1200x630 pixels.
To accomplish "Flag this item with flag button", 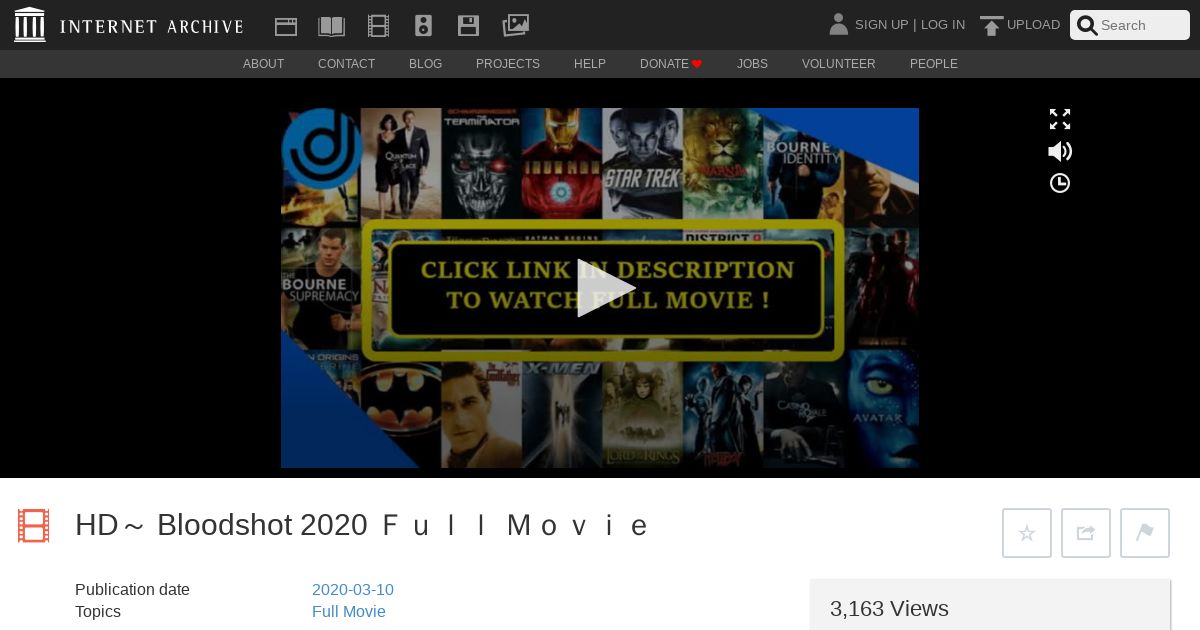I will 1145,533.
